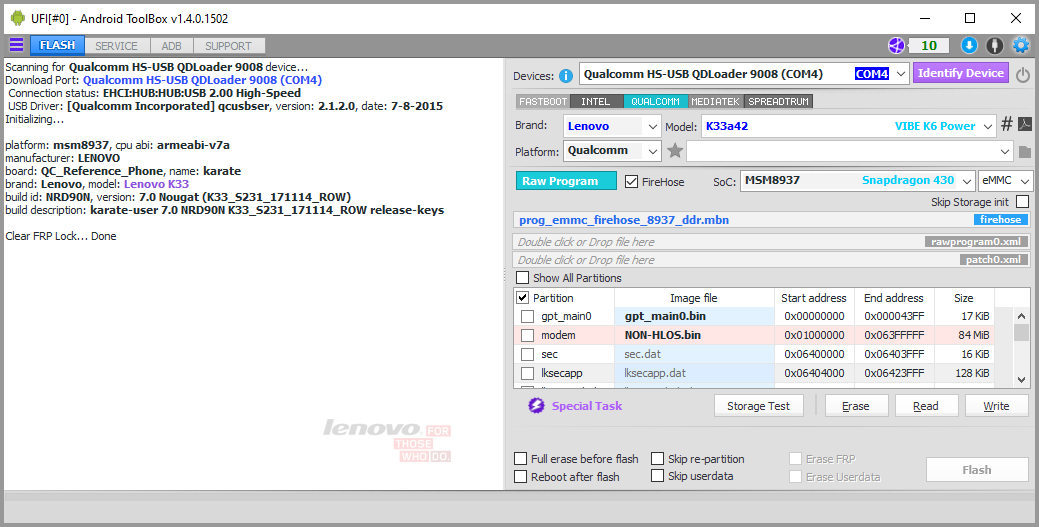Click the NON-HLOS.bin image file cell
Image resolution: width=1039 pixels, height=527 pixels.
pyautogui.click(x=694, y=335)
